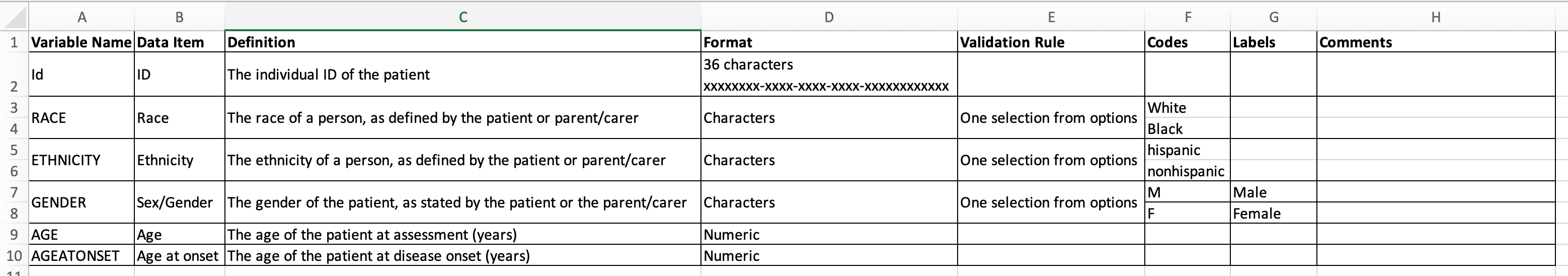Select column F header
Screen dimensions: 1568x276
[x=1188, y=17]
